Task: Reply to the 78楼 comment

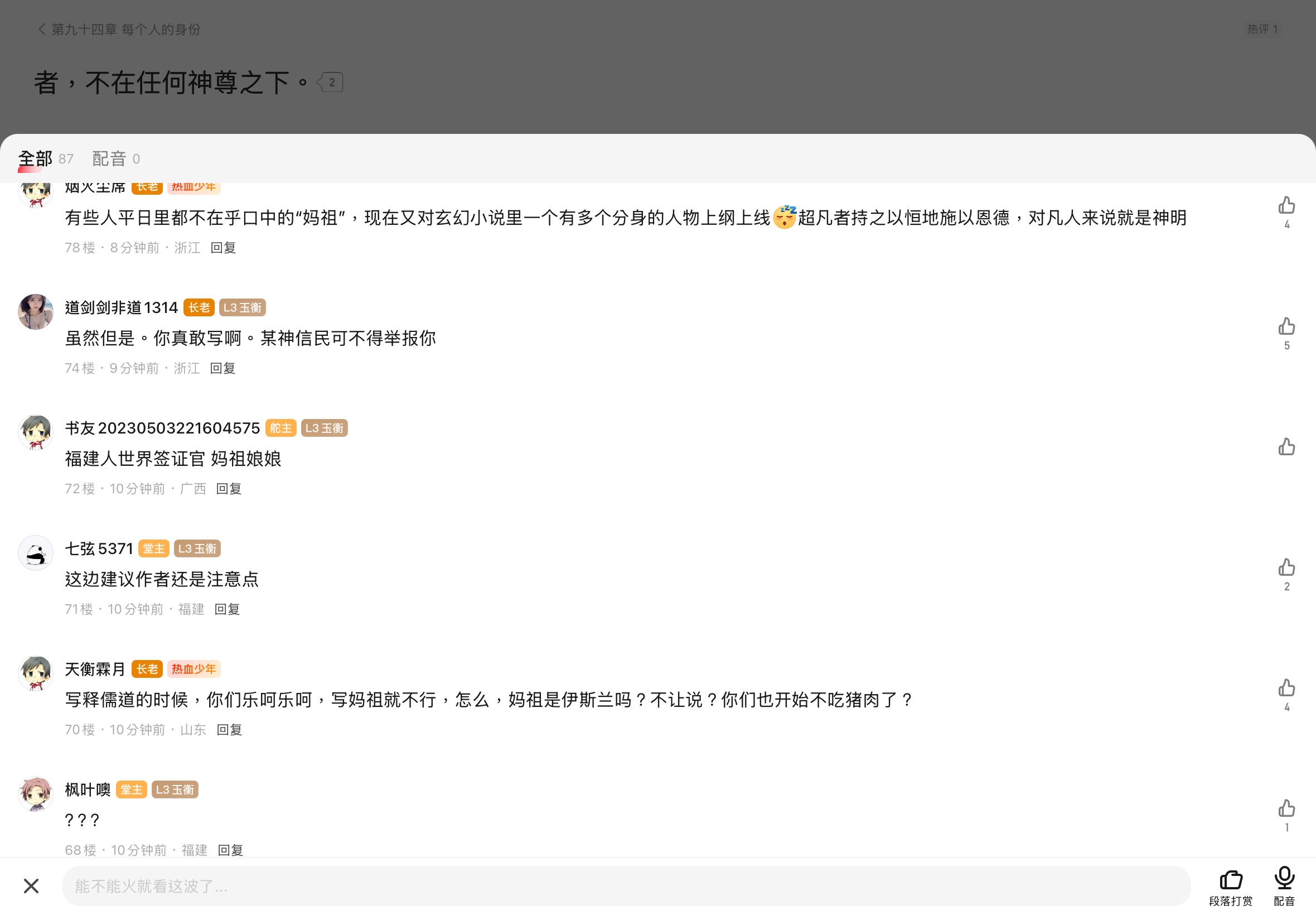Action: point(224,248)
